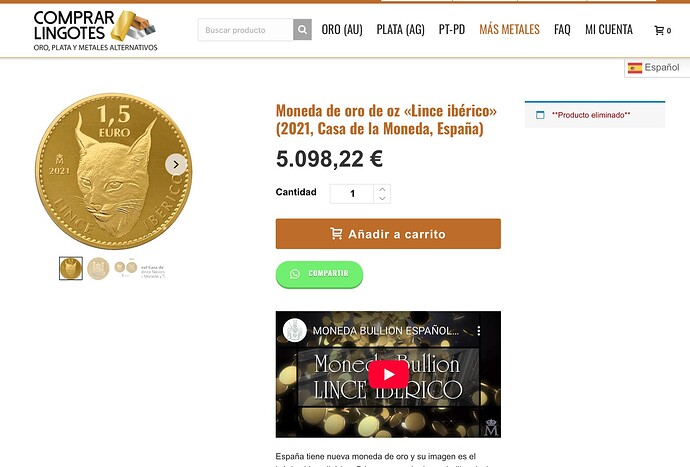The width and height of the screenshot is (690, 467).
Task: Play the Lince Ibérico YouTube video
Action: point(389,374)
